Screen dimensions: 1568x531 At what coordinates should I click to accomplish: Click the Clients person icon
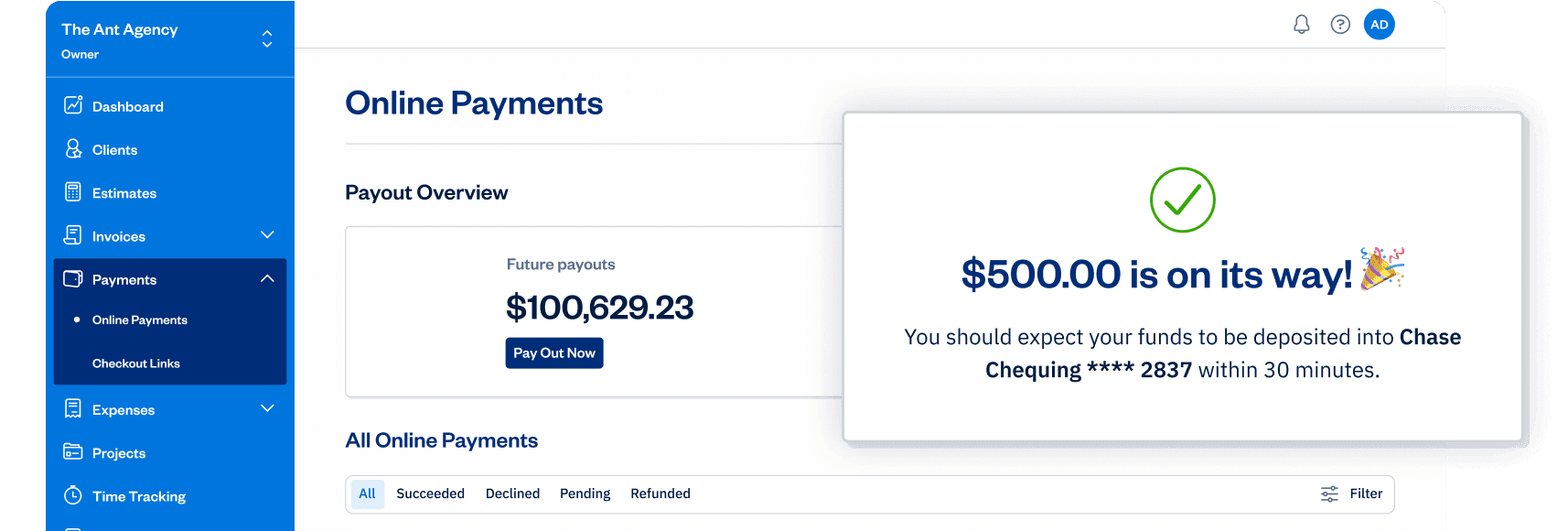tap(73, 148)
